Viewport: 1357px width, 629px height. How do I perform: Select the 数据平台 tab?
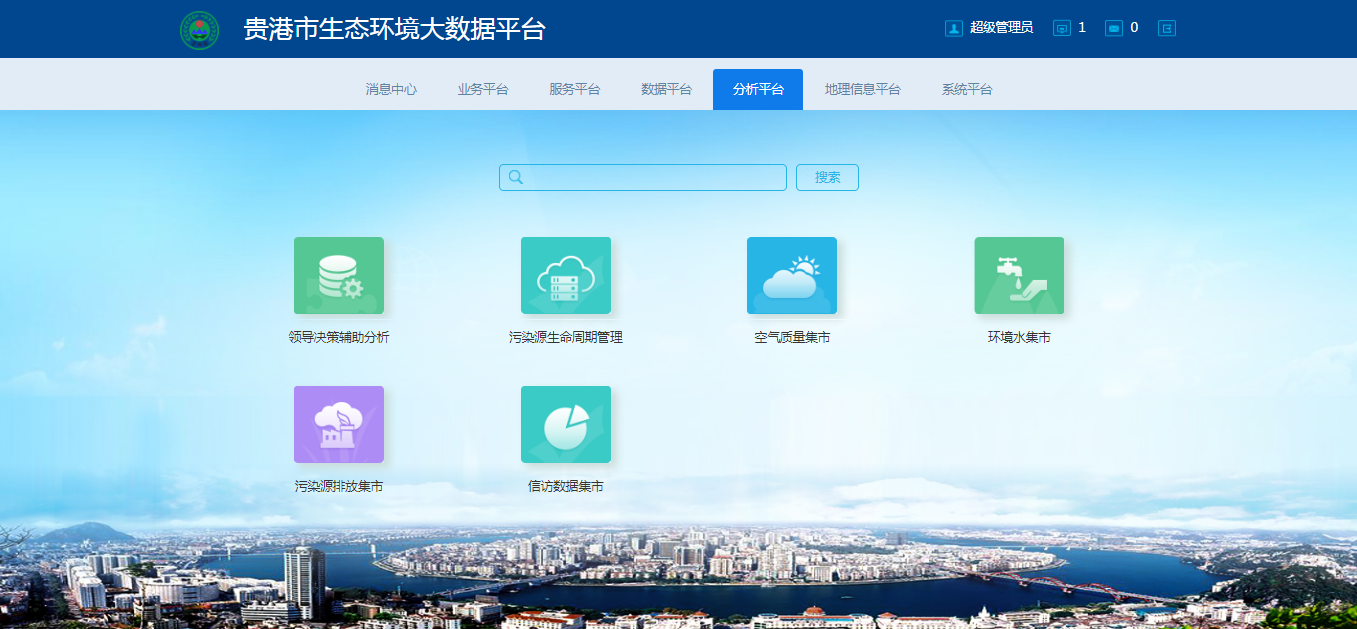pos(666,89)
